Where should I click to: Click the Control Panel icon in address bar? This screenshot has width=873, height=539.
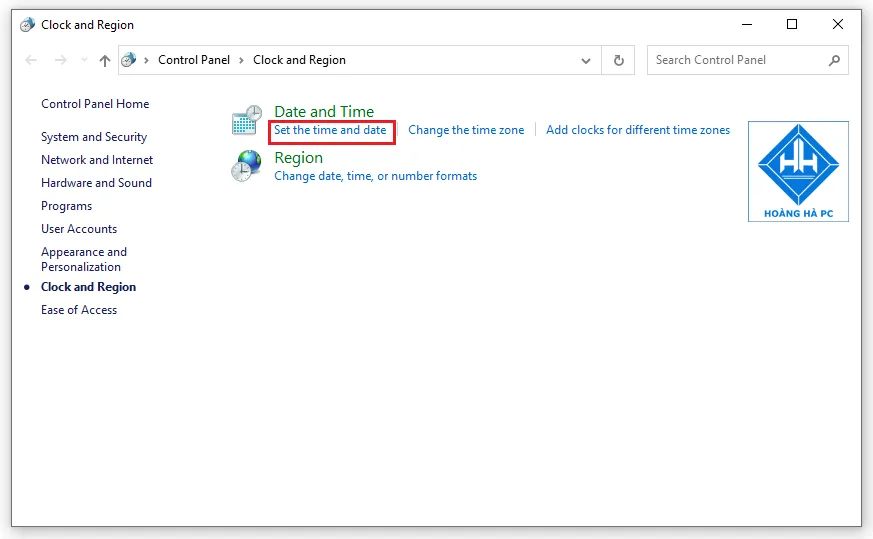129,60
